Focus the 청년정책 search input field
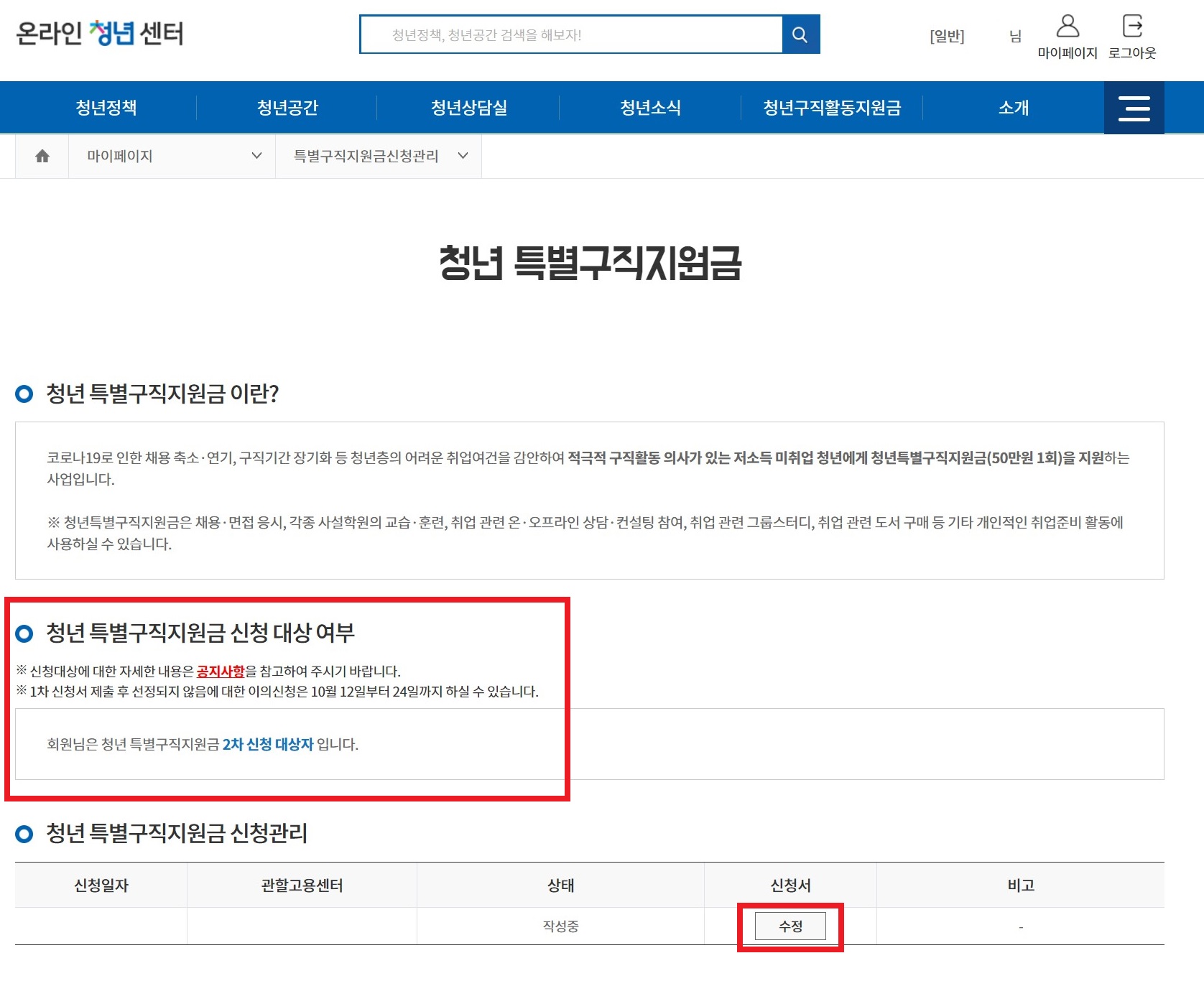 click(571, 34)
